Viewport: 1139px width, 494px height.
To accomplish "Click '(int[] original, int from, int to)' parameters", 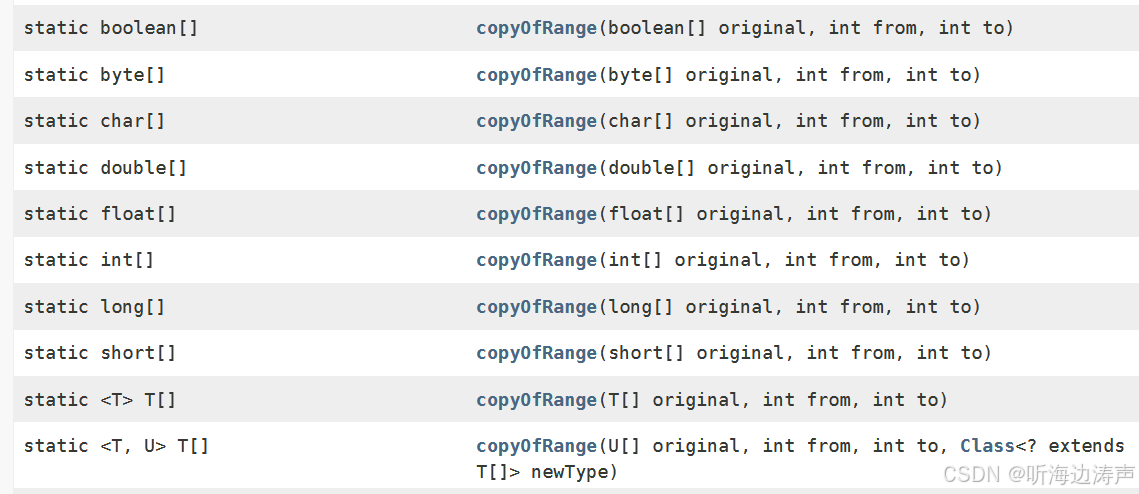I will click(x=784, y=260).
